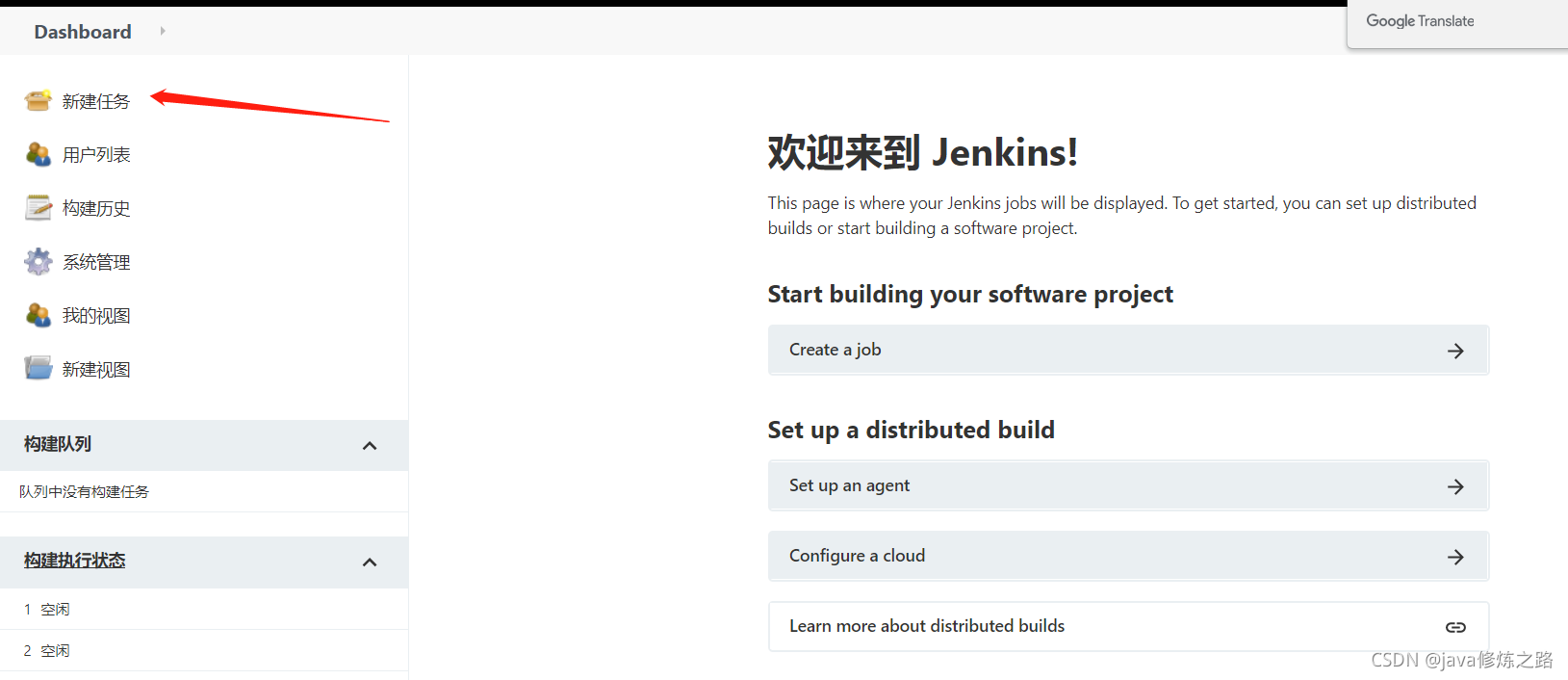Viewport: 1568px width, 680px height.
Task: Click the 'This page is where your Jenkins jobs' paragraph
Action: click(1122, 216)
